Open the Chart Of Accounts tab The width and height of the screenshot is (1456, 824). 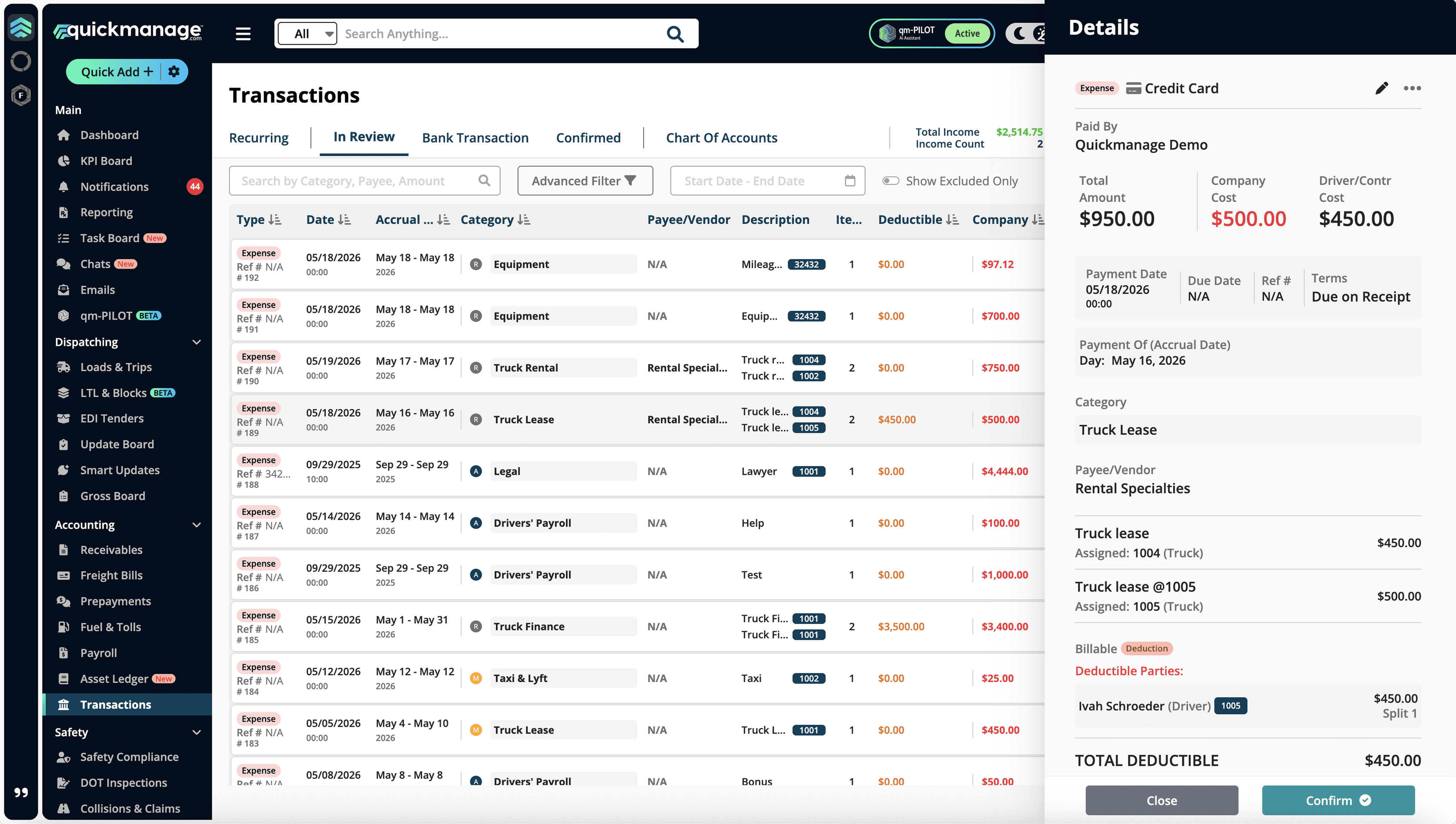pyautogui.click(x=721, y=138)
